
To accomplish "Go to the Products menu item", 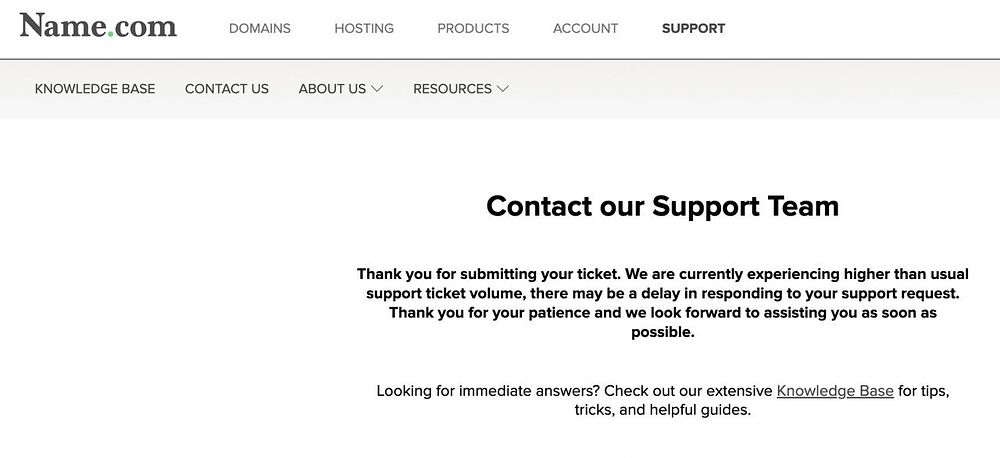I will 473,28.
